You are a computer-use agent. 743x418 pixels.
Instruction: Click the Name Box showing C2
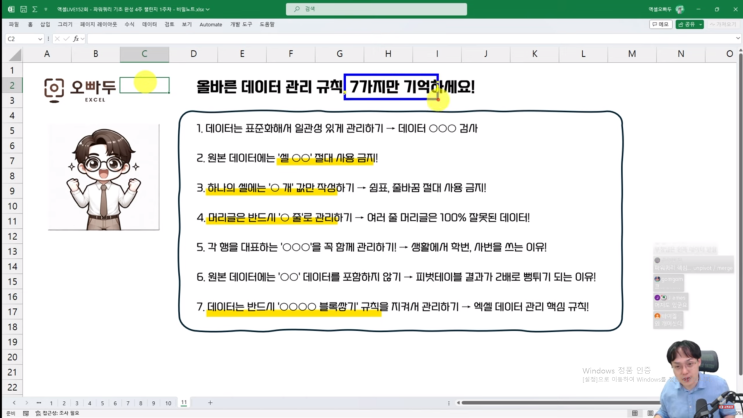click(x=21, y=39)
